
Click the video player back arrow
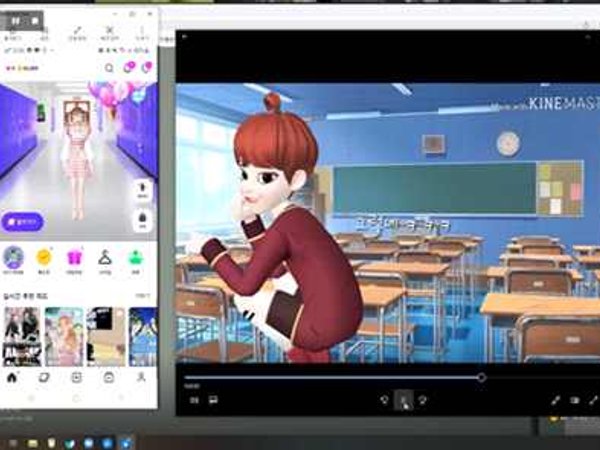(x=185, y=37)
